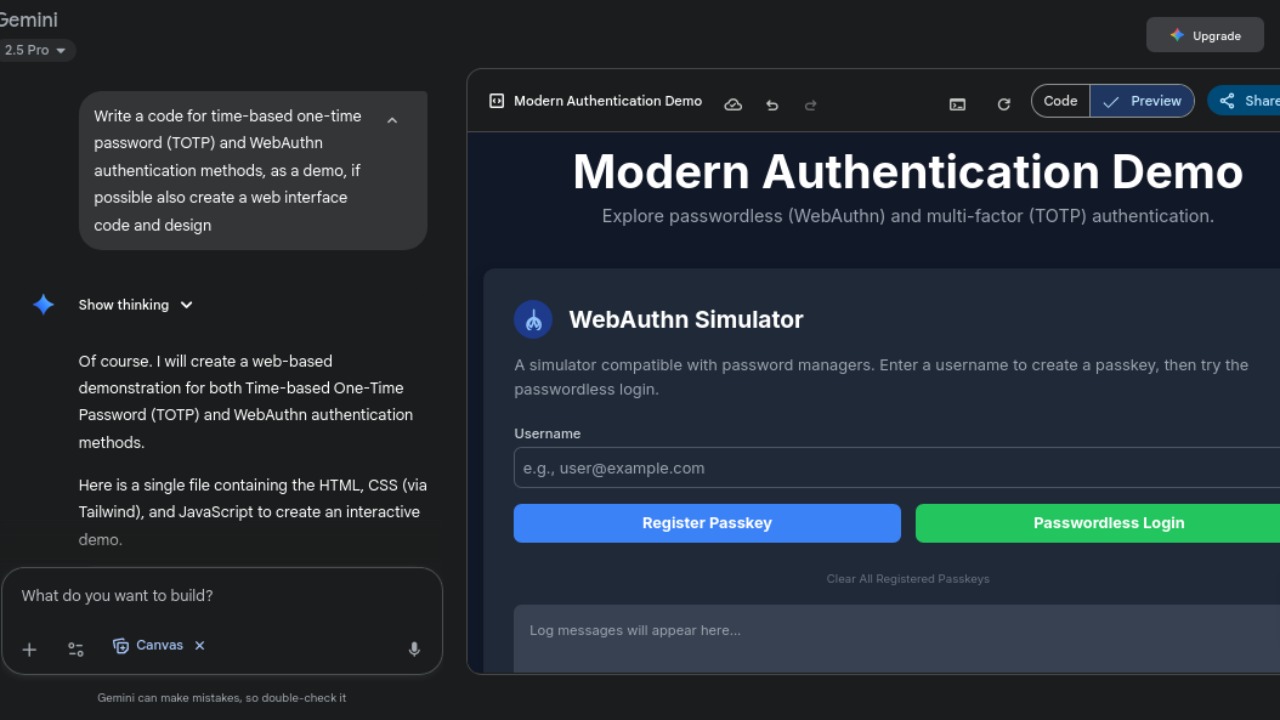
Task: Activate the microphone voice input
Action: [x=414, y=650]
